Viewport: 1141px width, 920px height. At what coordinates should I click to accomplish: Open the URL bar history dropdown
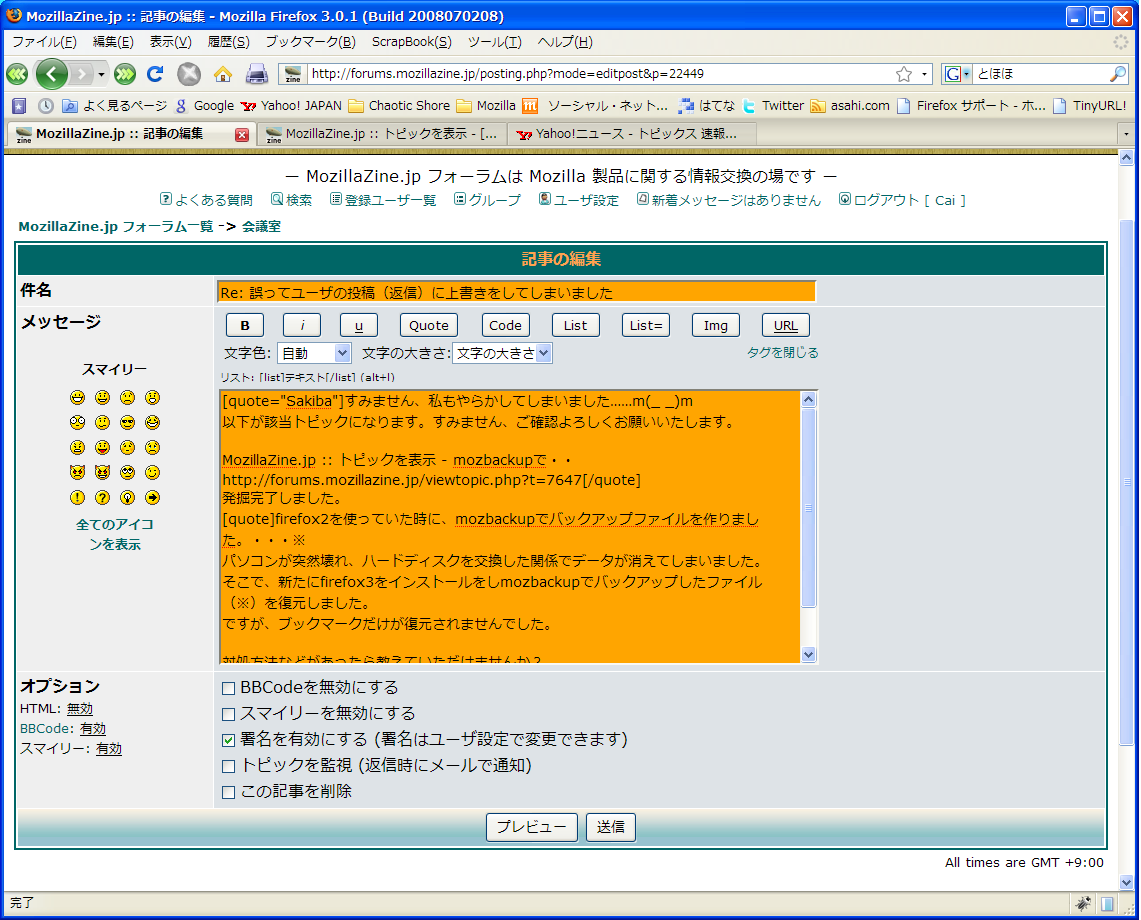click(x=924, y=74)
